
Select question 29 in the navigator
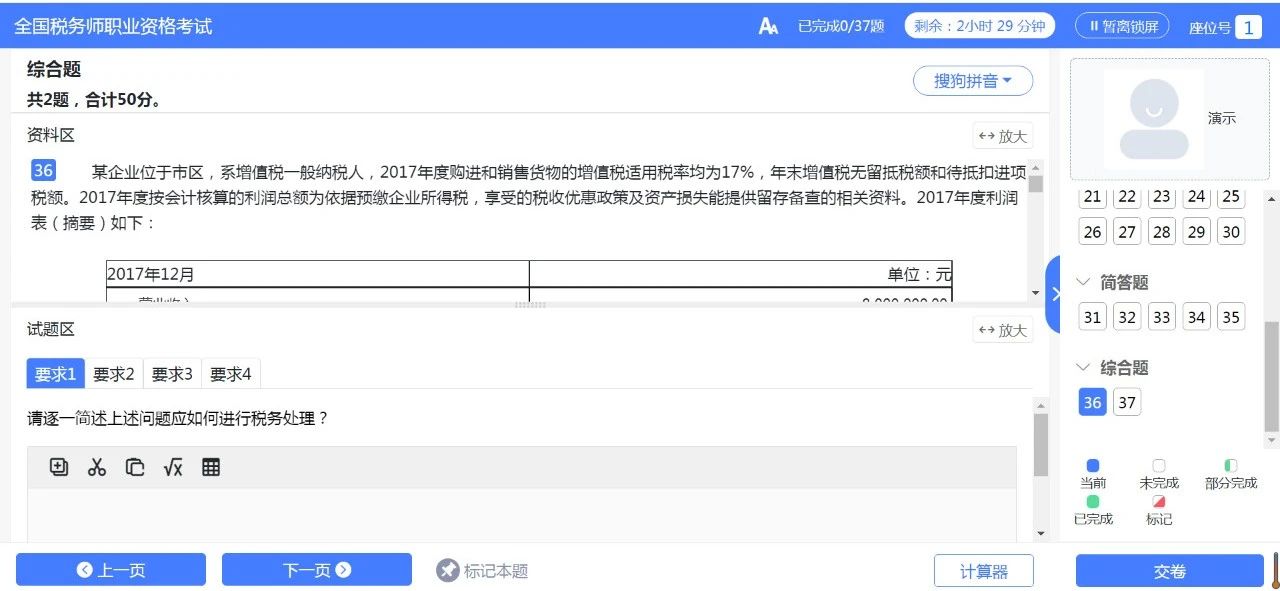(x=1196, y=231)
